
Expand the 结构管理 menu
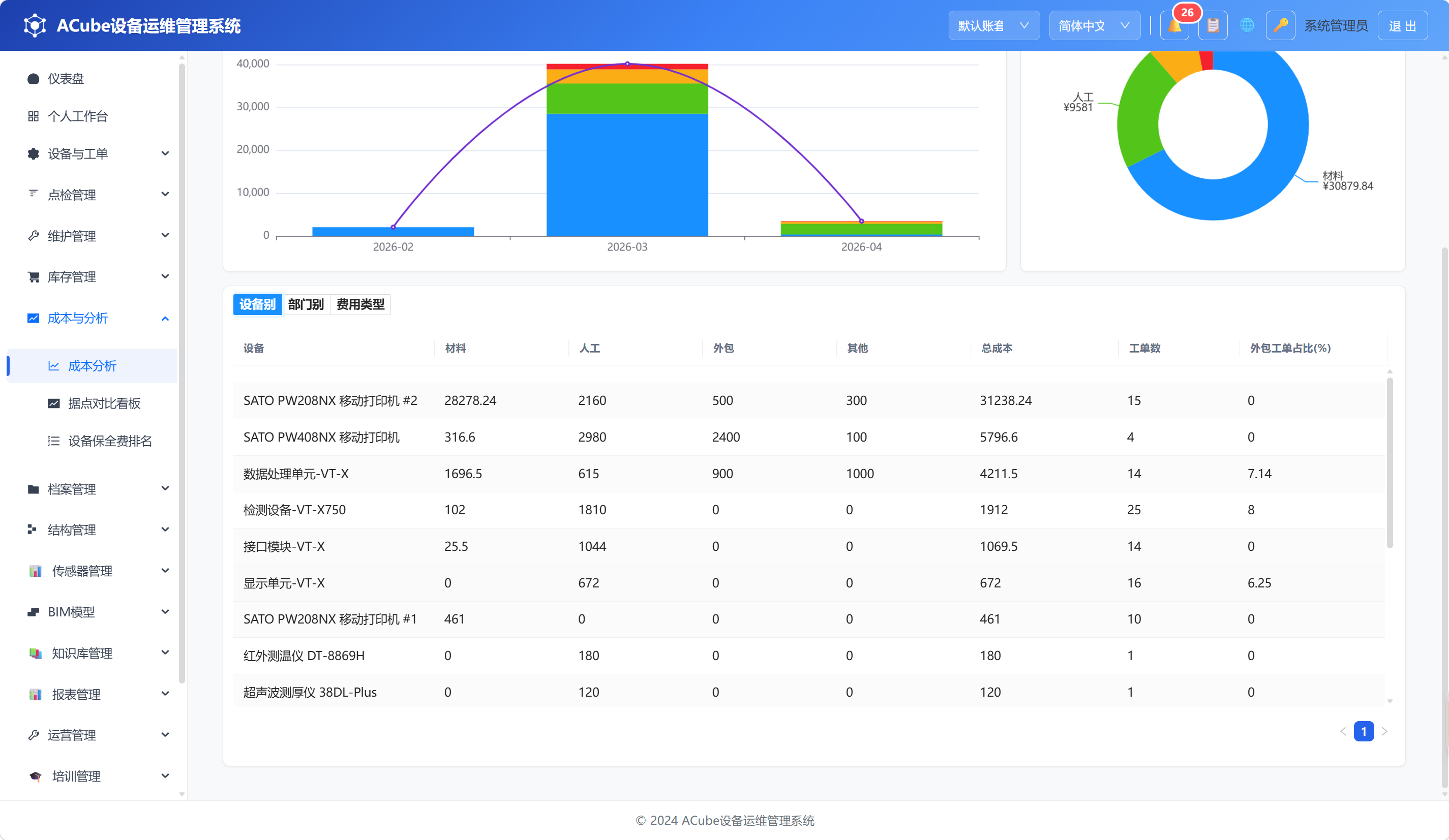(x=165, y=530)
